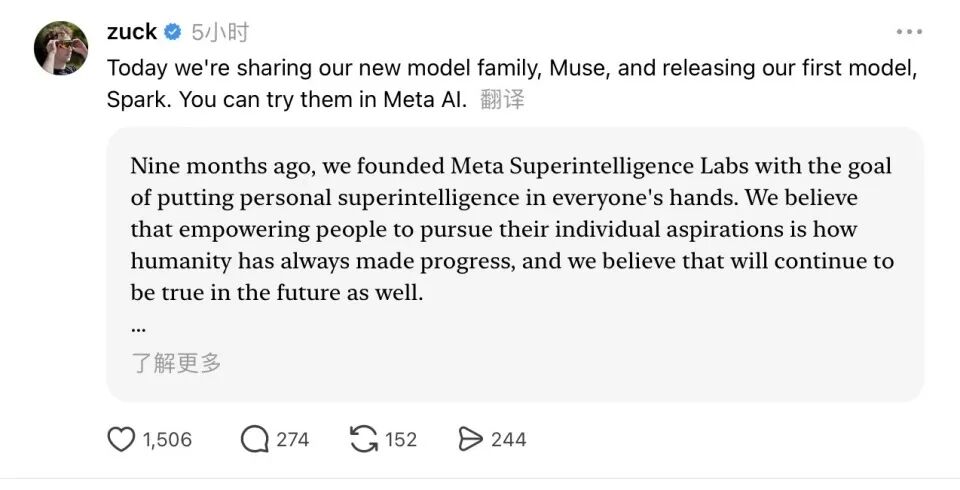
Task: Open the three-dot more options menu
Action: click(909, 32)
